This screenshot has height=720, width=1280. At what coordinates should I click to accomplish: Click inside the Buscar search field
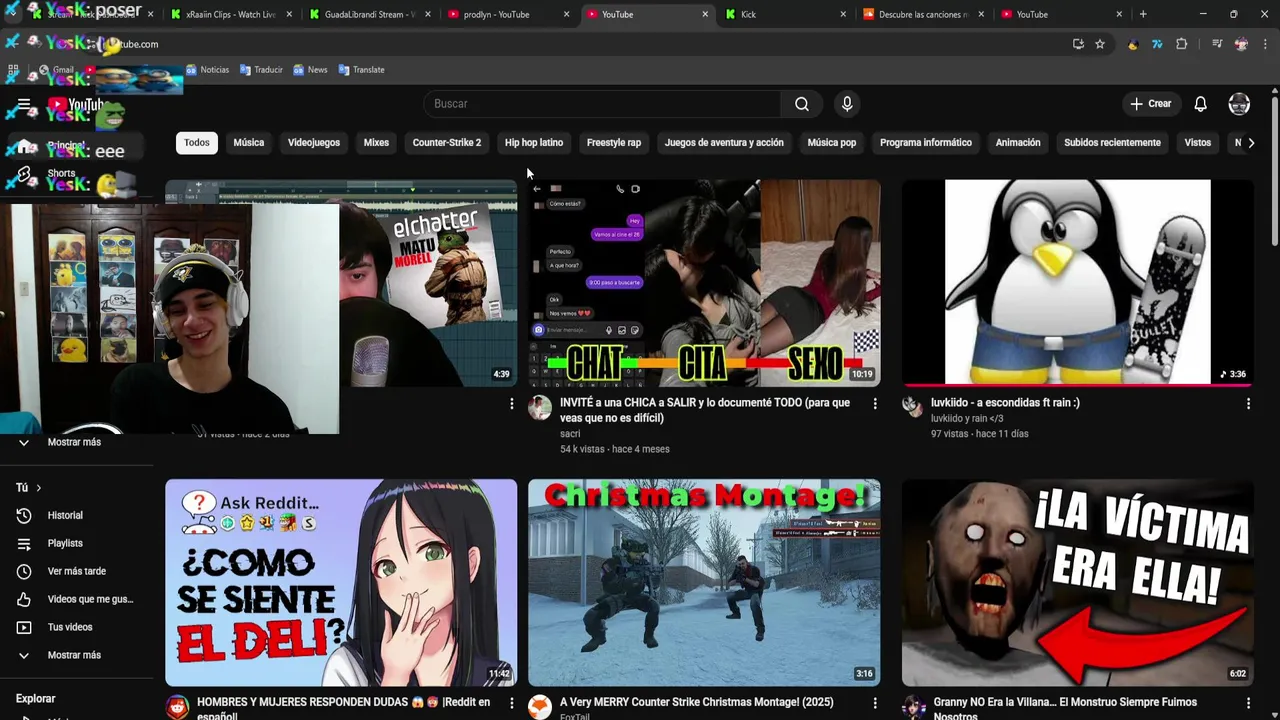[602, 104]
